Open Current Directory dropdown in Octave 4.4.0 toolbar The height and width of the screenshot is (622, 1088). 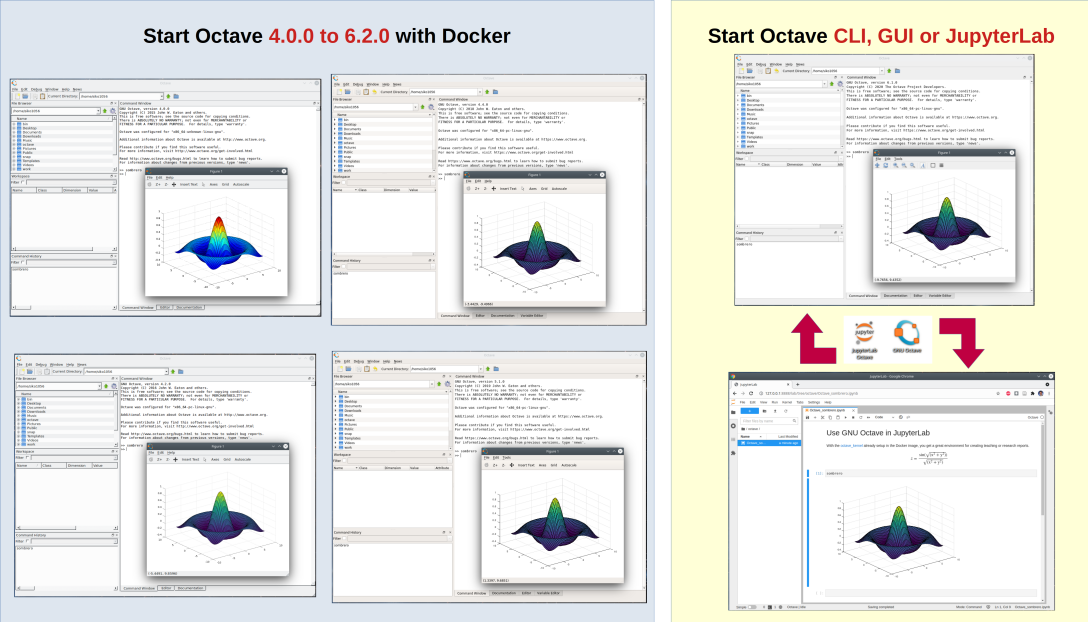(479, 92)
